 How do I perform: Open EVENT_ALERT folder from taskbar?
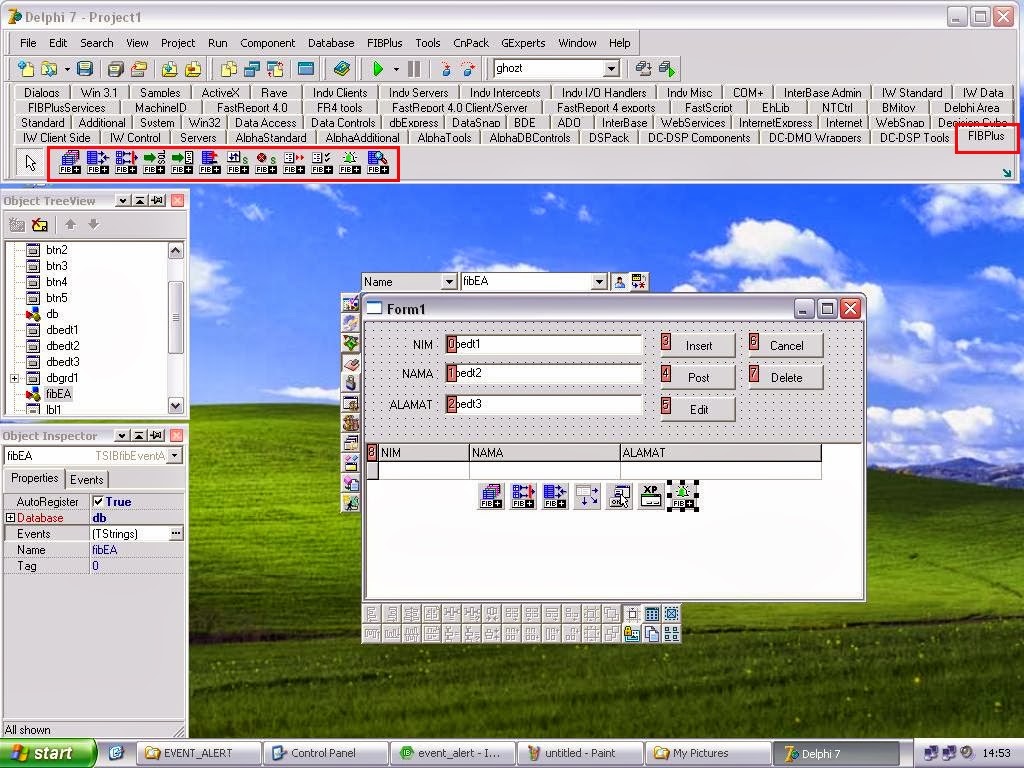click(199, 753)
